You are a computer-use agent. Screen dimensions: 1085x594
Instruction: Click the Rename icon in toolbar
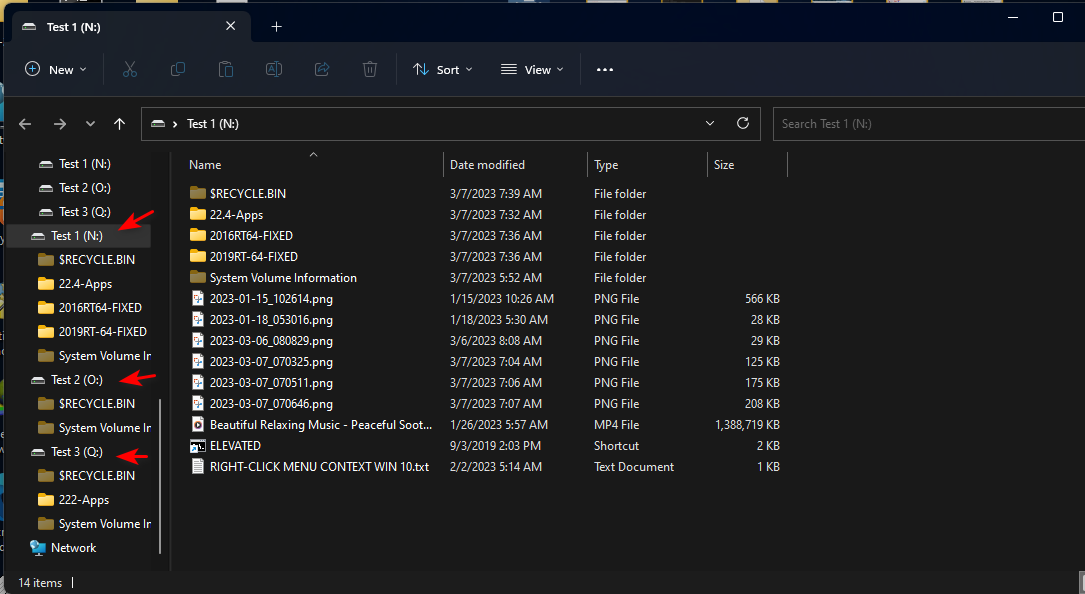click(x=274, y=69)
